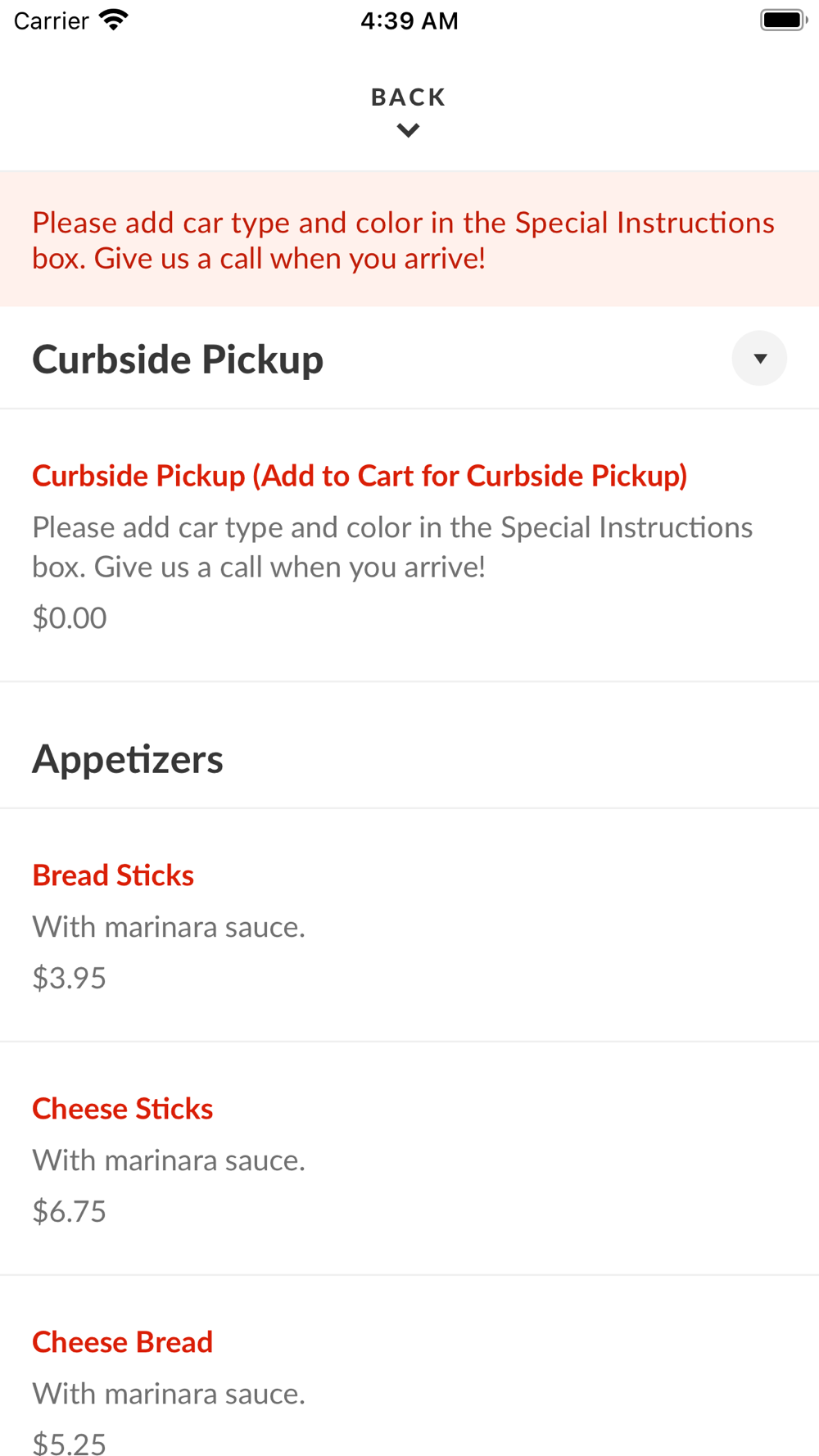Click the battery icon in status bar
Viewport: 819px width, 1456px height.
[x=783, y=20]
